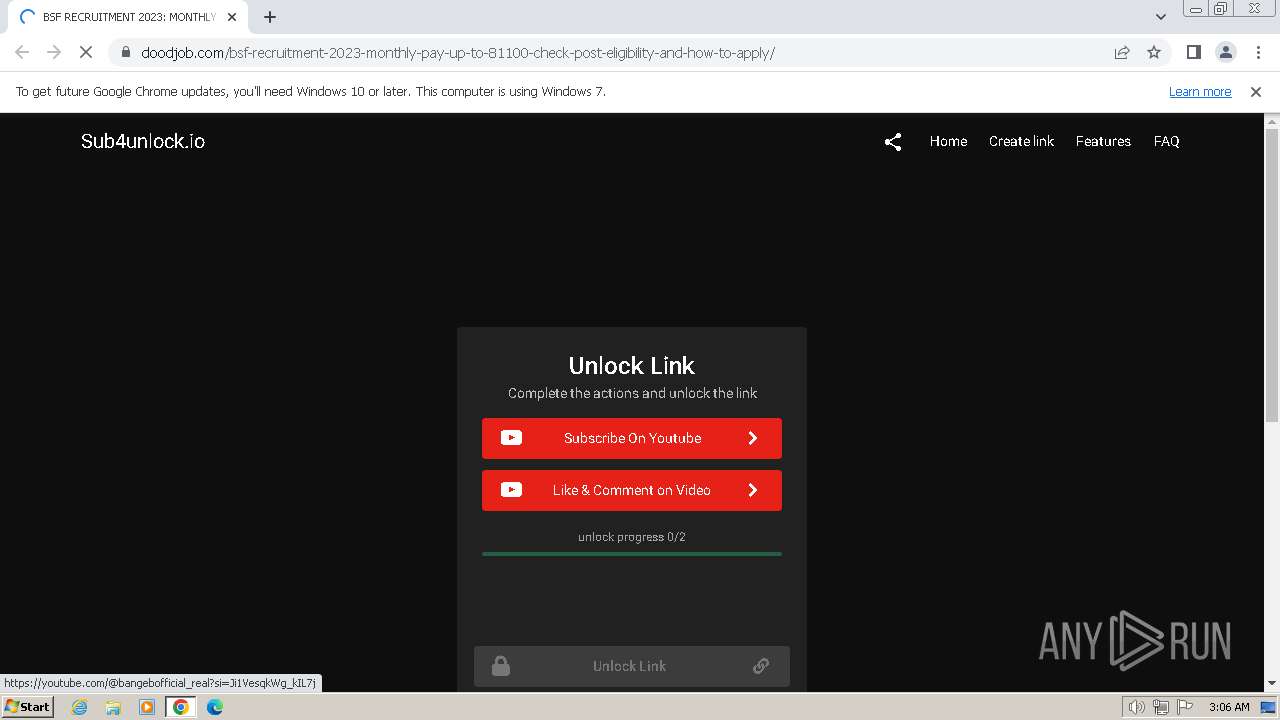Open Windows Media Player from taskbar

coord(147,707)
